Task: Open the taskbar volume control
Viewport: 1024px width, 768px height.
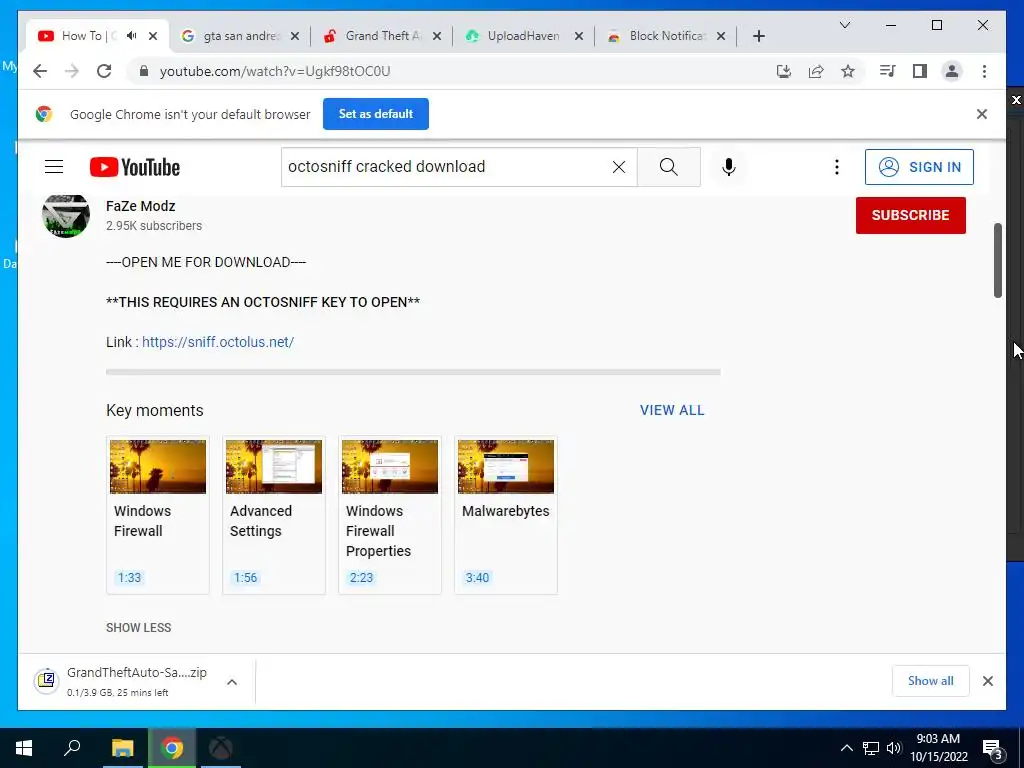Action: tap(894, 748)
